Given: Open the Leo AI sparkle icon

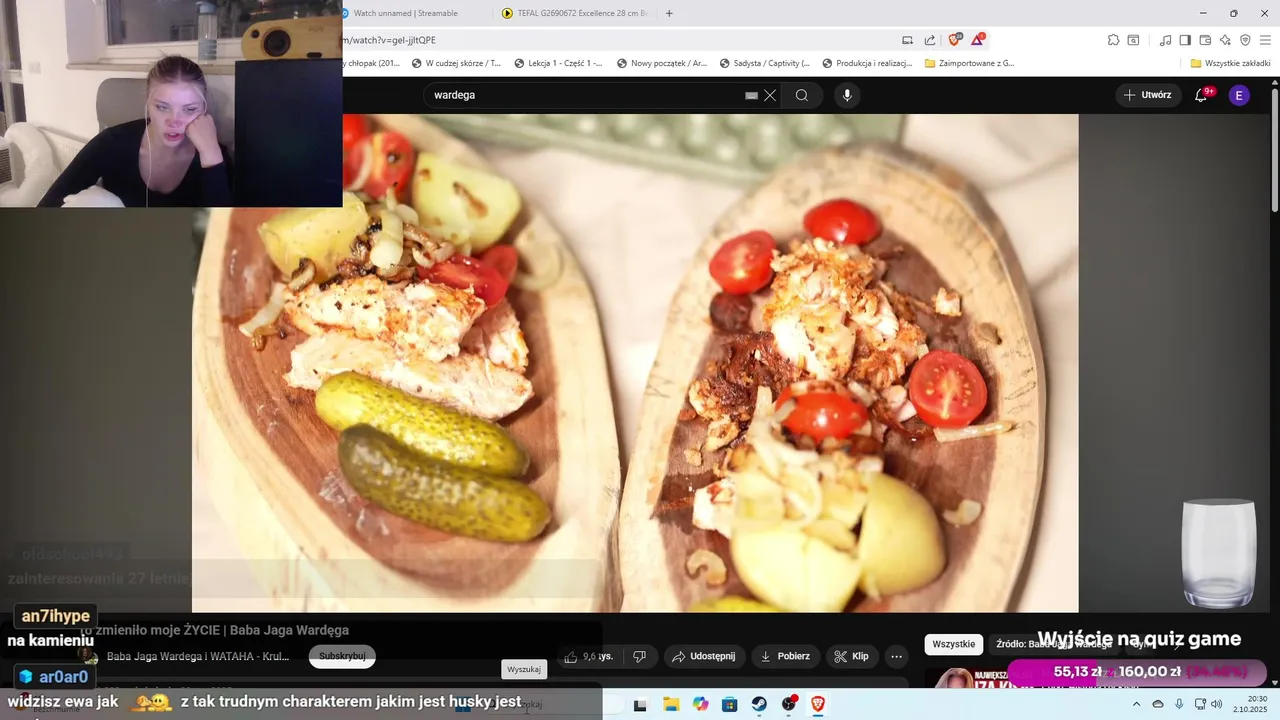Looking at the screenshot, I should pos(1225,40).
